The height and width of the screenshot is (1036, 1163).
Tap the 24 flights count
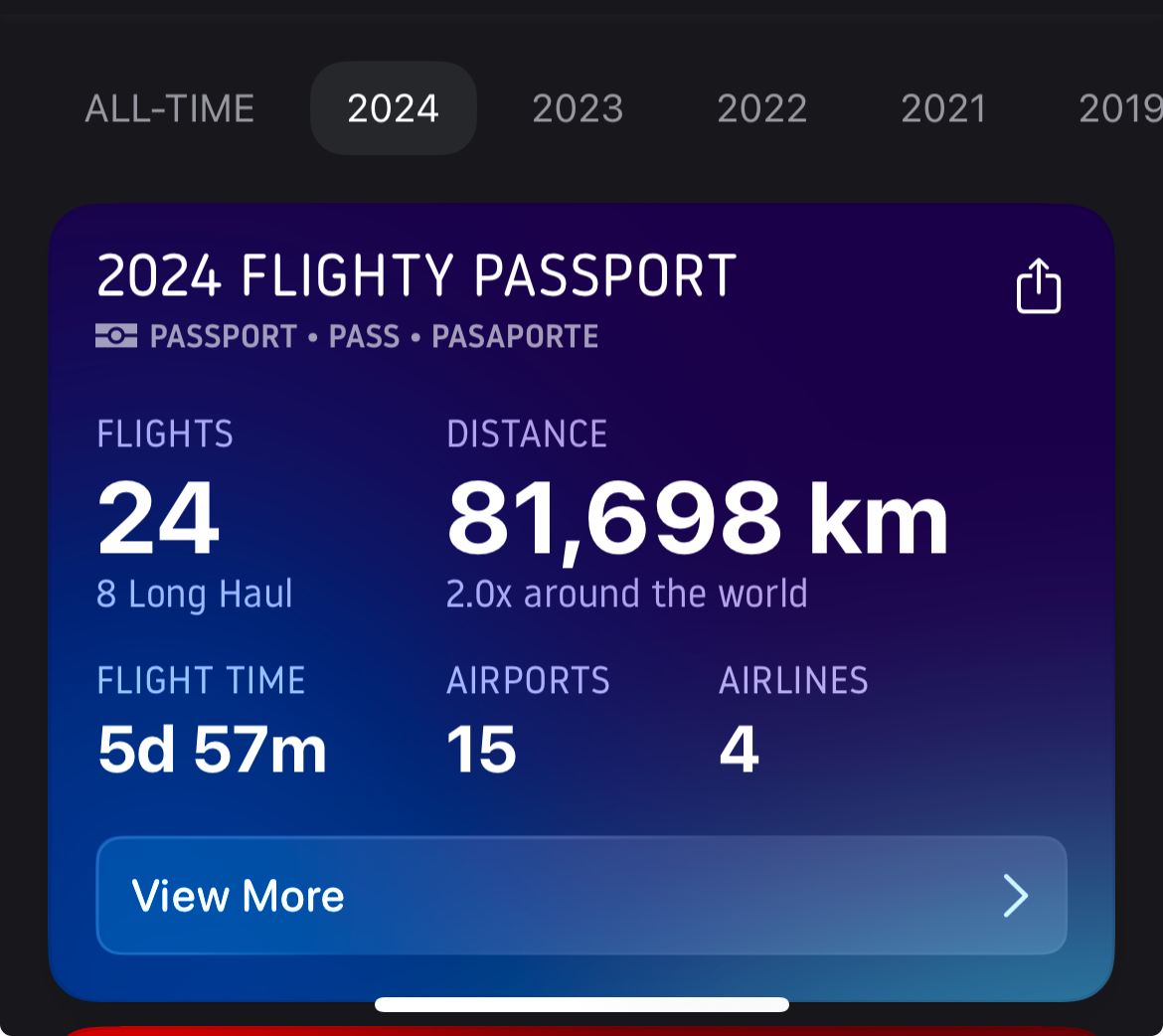[x=158, y=517]
